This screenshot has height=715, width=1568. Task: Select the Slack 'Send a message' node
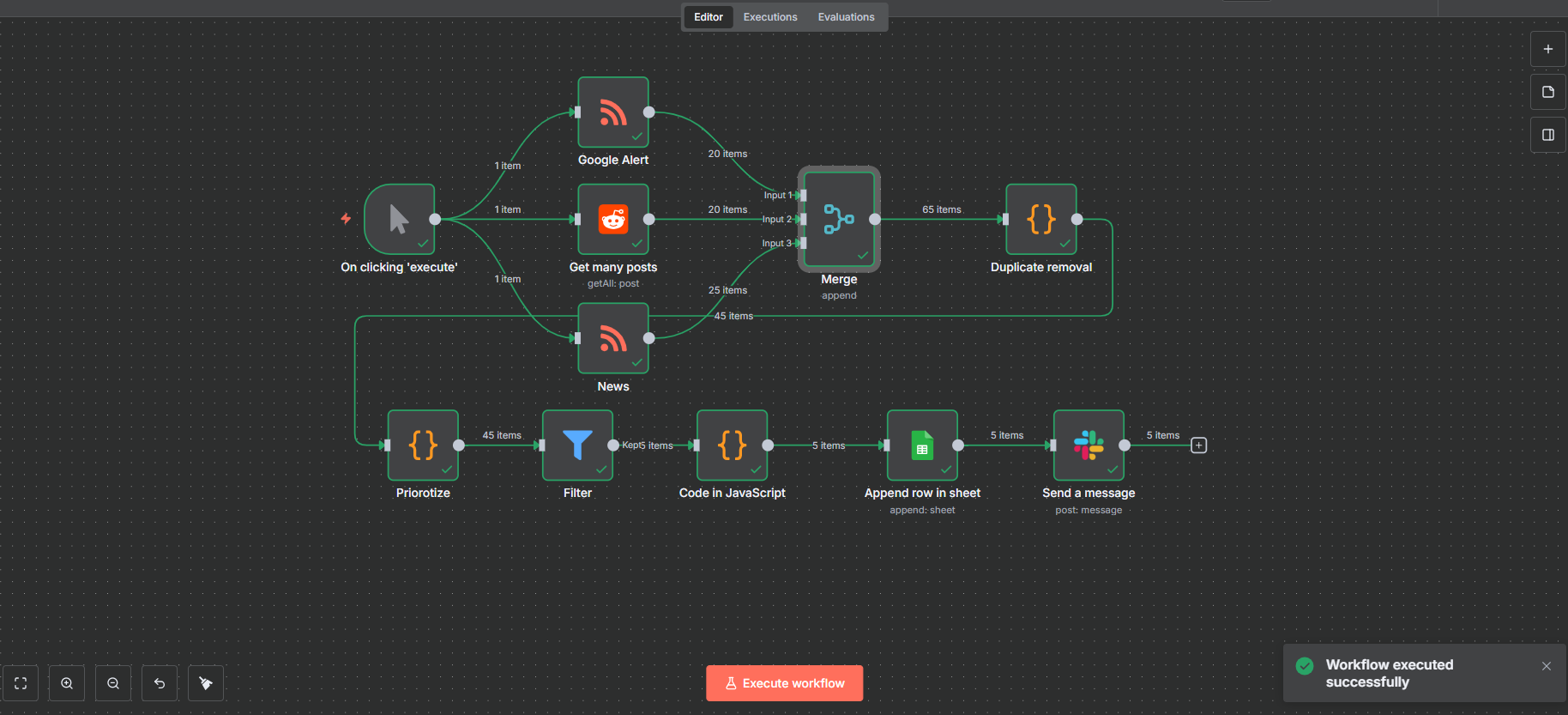click(1089, 445)
